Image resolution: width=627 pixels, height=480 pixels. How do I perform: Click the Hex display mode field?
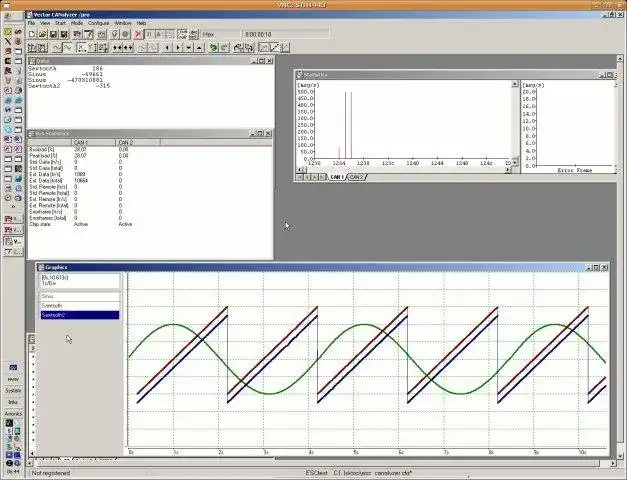pyautogui.click(x=221, y=34)
